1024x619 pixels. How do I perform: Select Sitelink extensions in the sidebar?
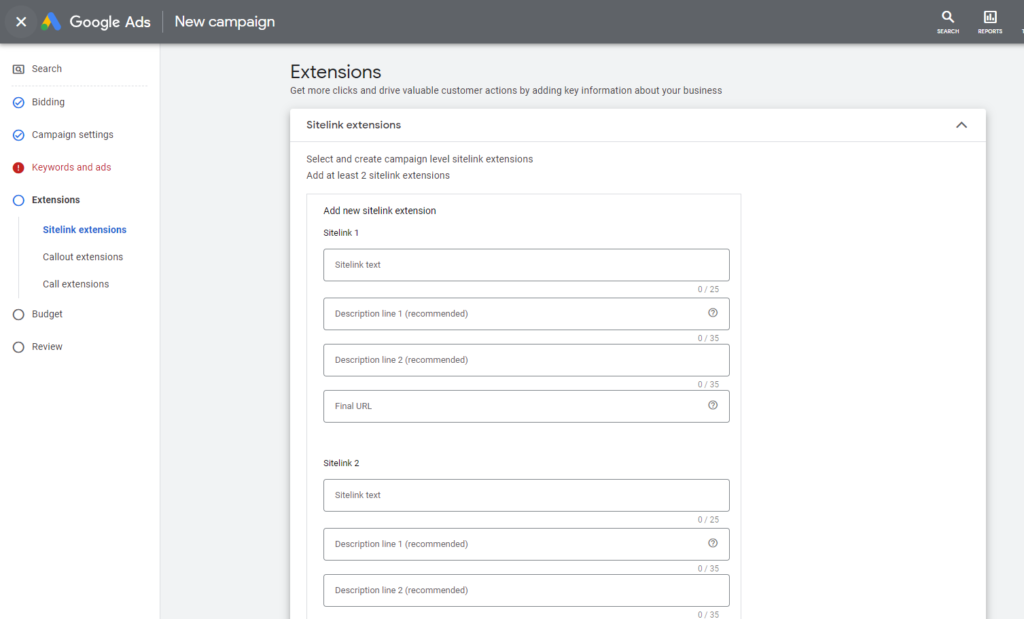coord(85,230)
